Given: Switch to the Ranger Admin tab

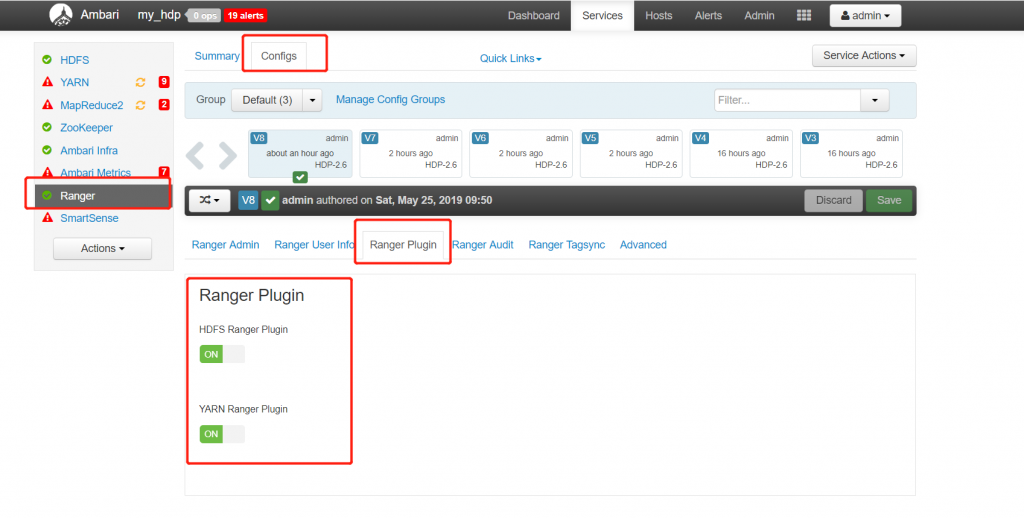Looking at the screenshot, I should (225, 245).
